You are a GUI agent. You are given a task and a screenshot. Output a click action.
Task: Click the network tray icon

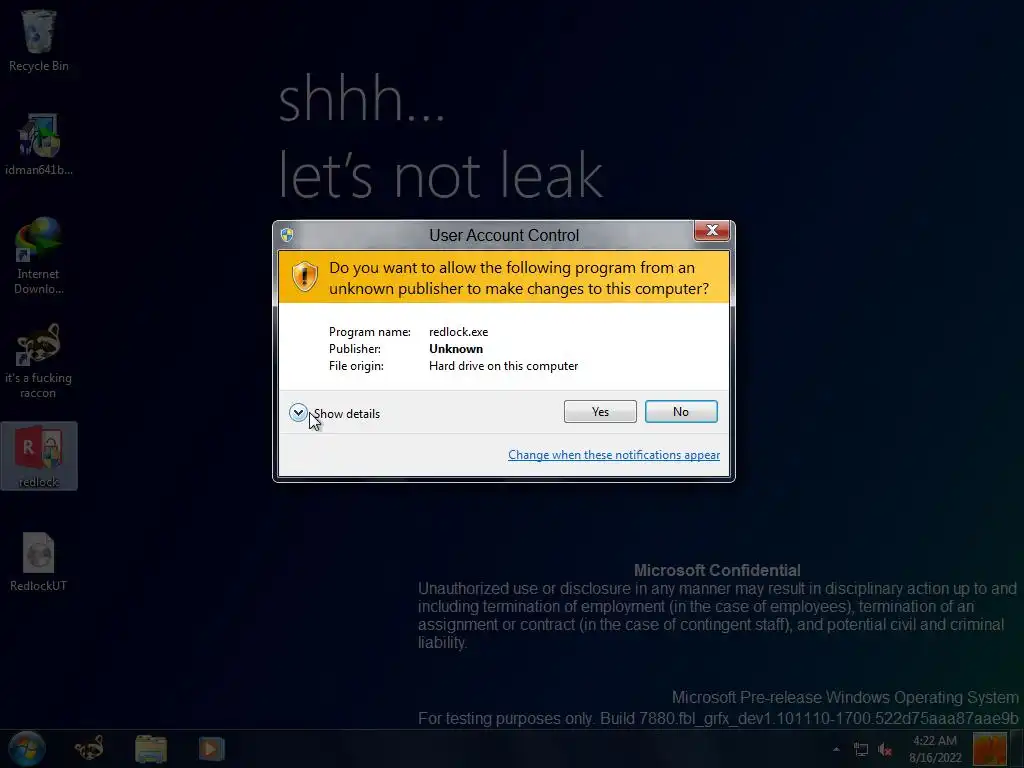tap(861, 750)
